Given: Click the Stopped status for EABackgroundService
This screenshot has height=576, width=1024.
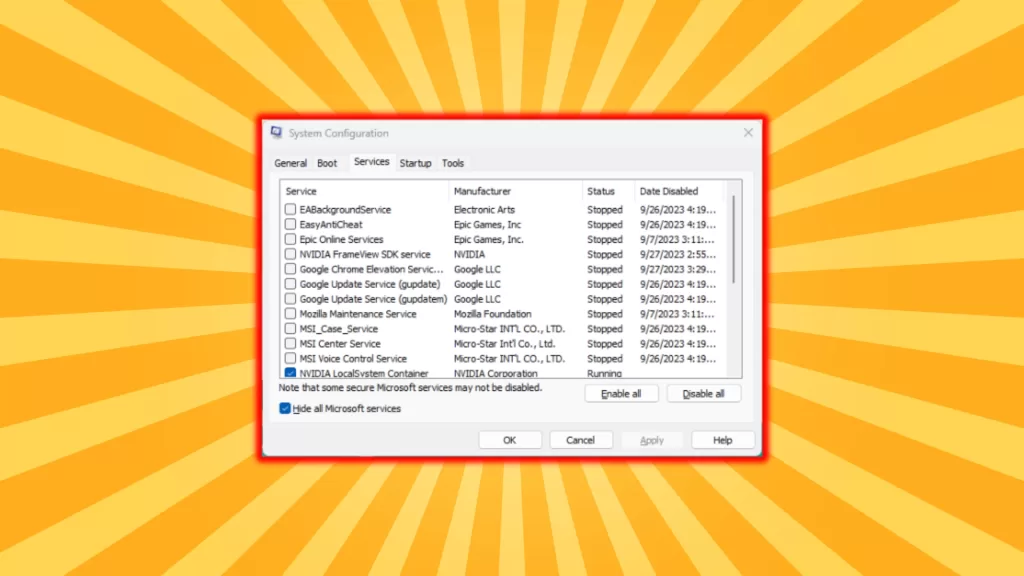Looking at the screenshot, I should point(605,210).
